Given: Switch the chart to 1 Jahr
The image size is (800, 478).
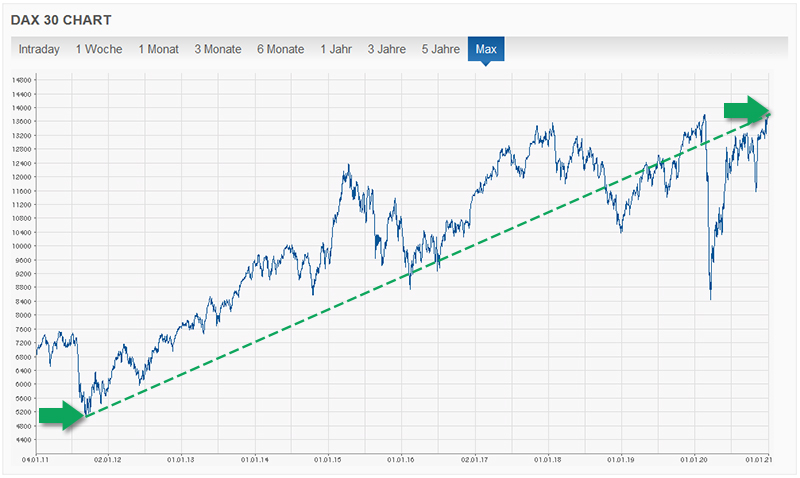Looking at the screenshot, I should tap(336, 49).
